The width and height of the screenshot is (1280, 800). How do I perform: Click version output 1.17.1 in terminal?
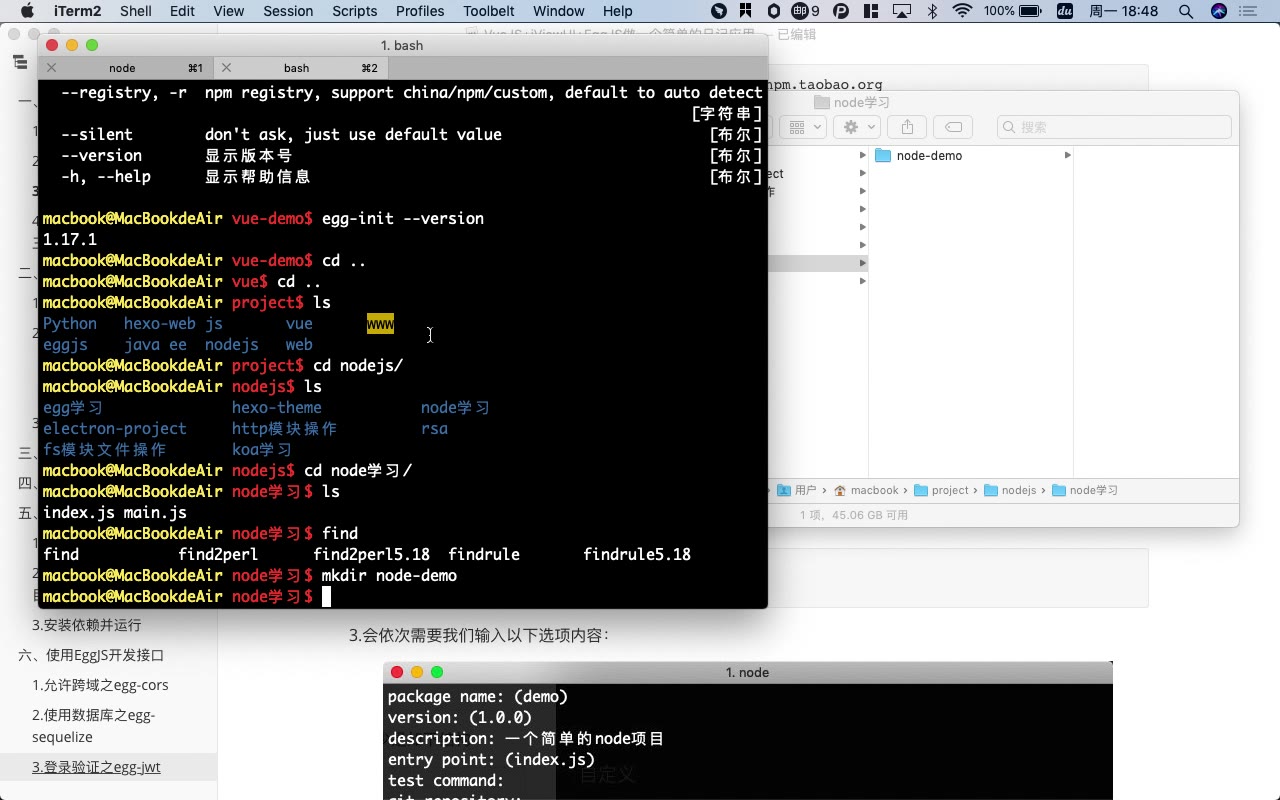70,240
